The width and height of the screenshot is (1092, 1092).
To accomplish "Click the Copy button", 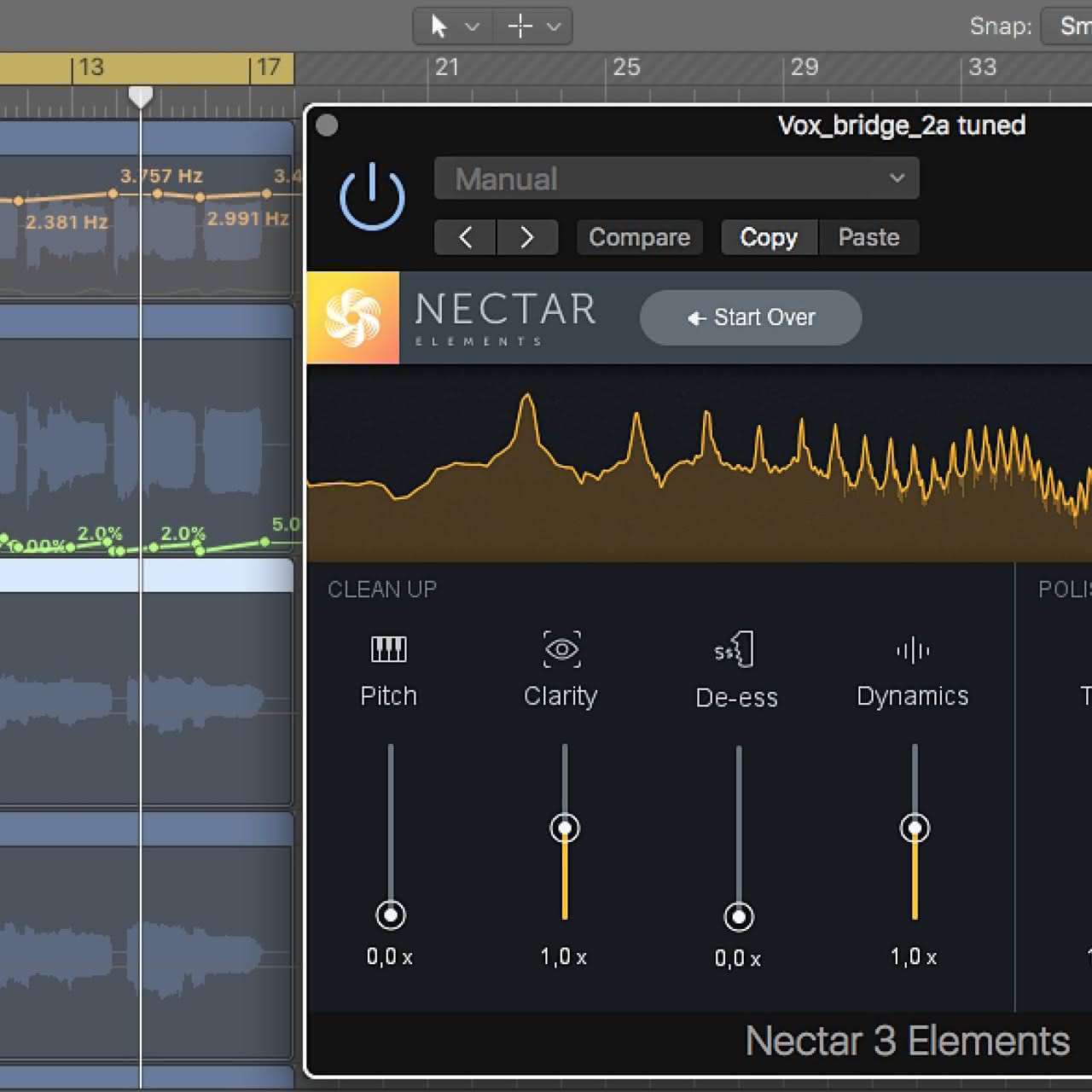I will point(769,237).
